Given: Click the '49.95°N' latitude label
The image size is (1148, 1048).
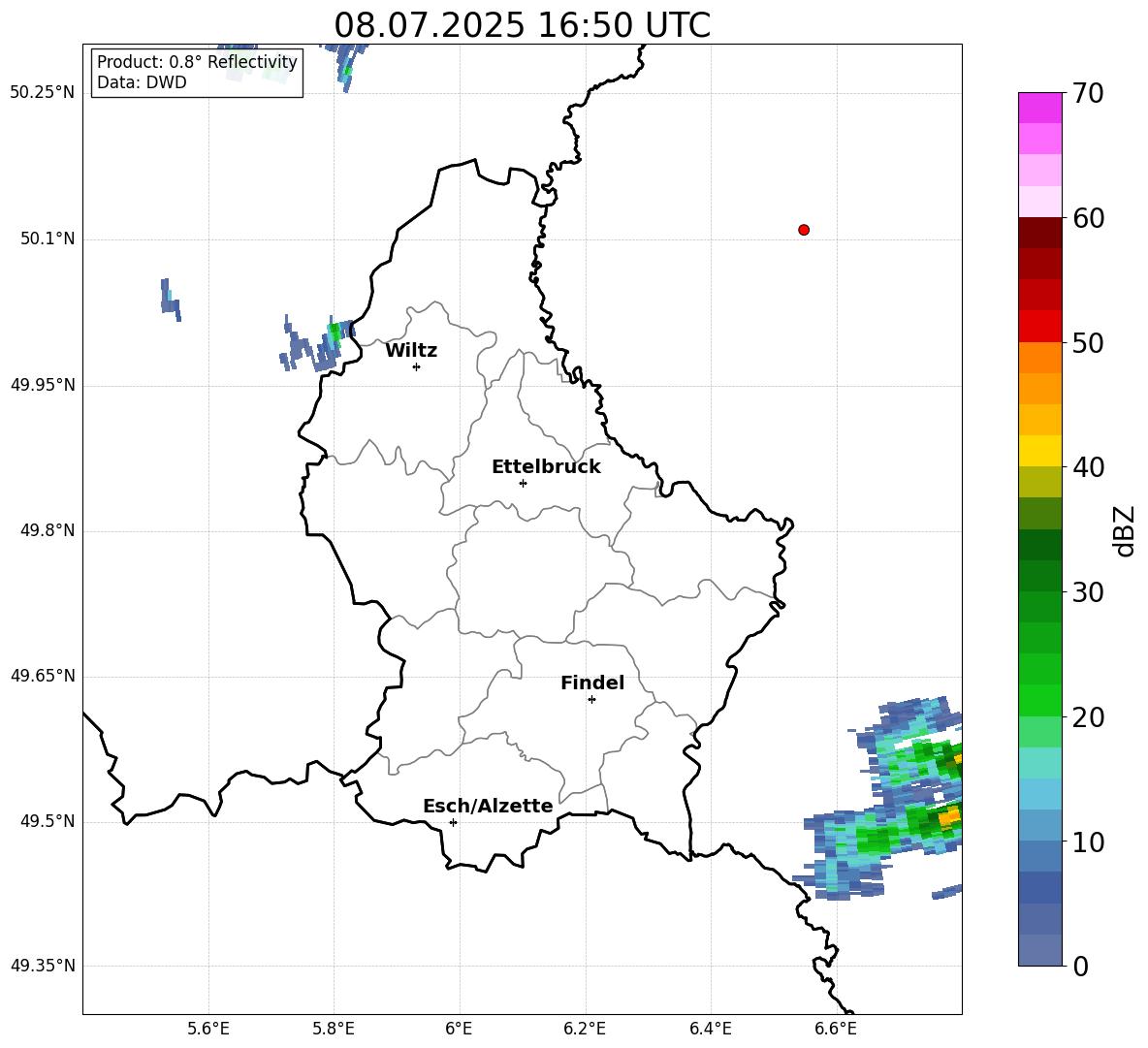Looking at the screenshot, I should click(x=43, y=385).
